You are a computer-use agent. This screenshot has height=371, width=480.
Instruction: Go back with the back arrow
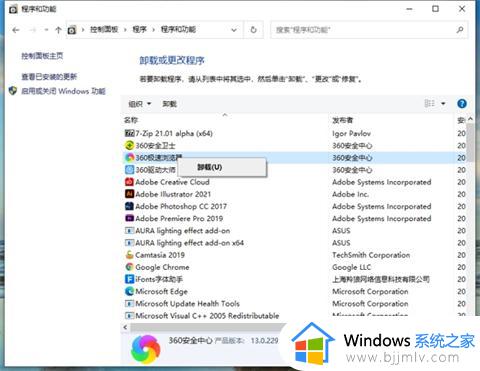(16, 30)
